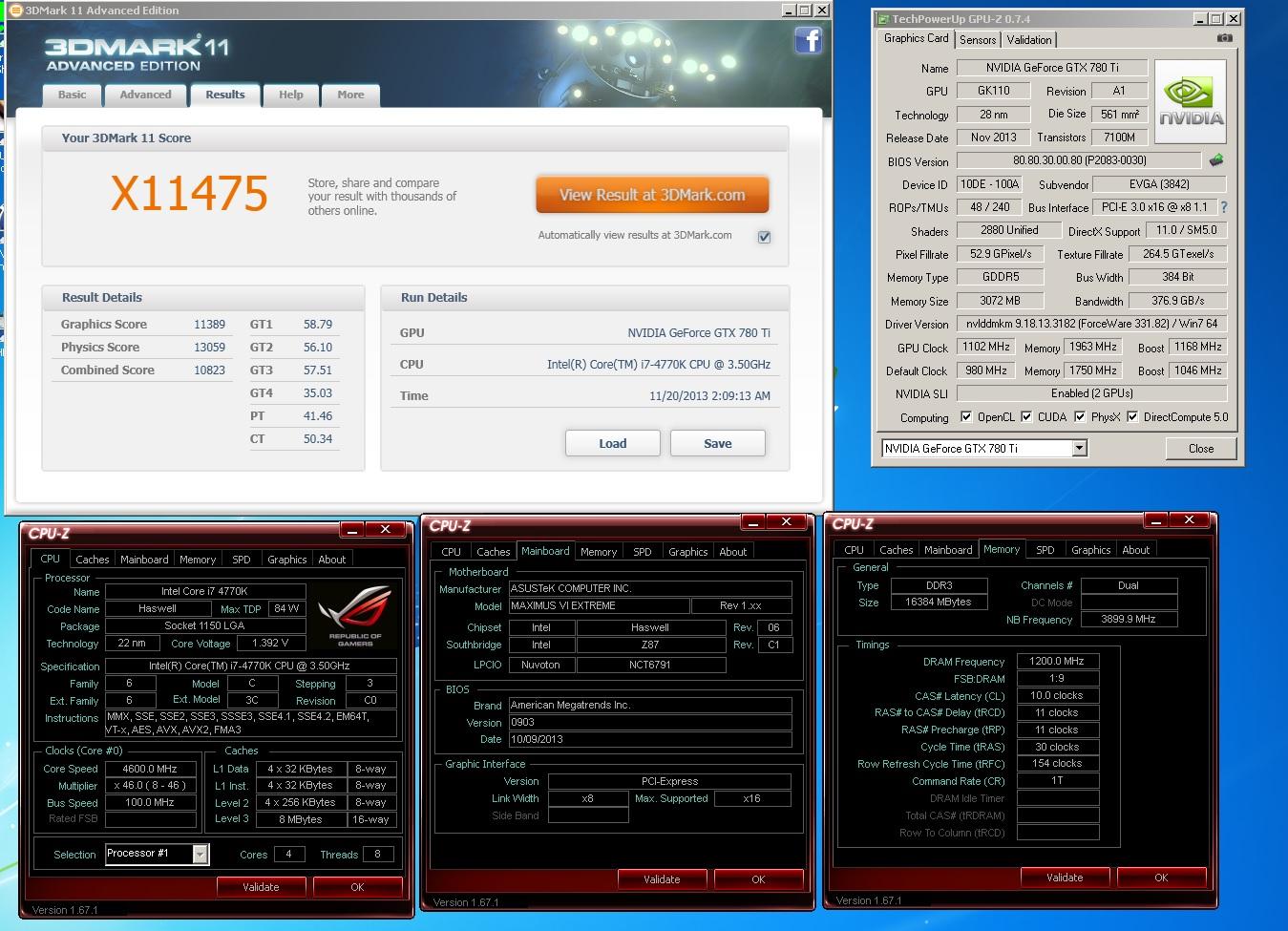The height and width of the screenshot is (931, 1288).
Task: Click OK in the left CPU-Z window
Action: coord(357,887)
